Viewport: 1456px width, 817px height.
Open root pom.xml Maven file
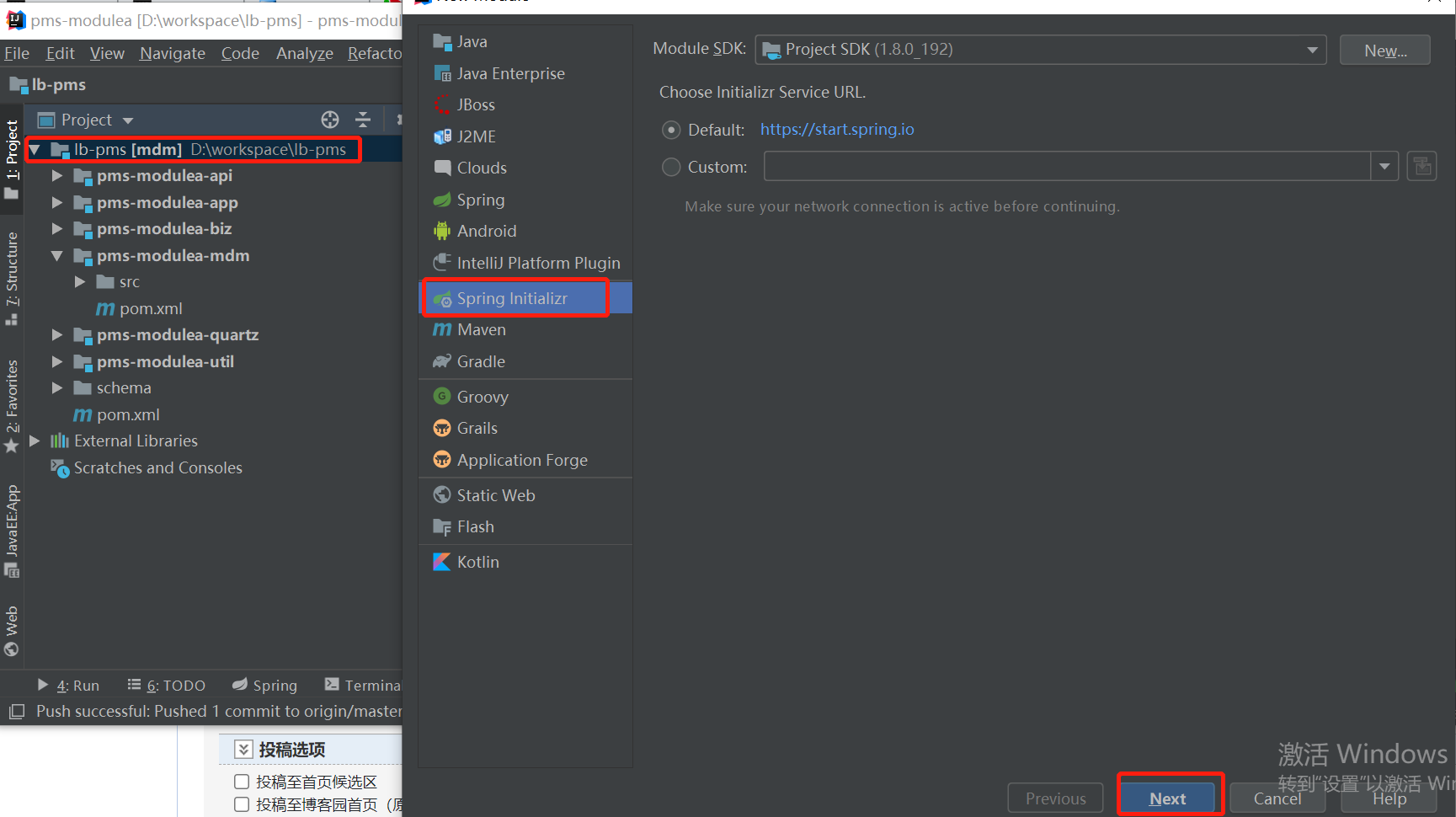click(x=117, y=414)
